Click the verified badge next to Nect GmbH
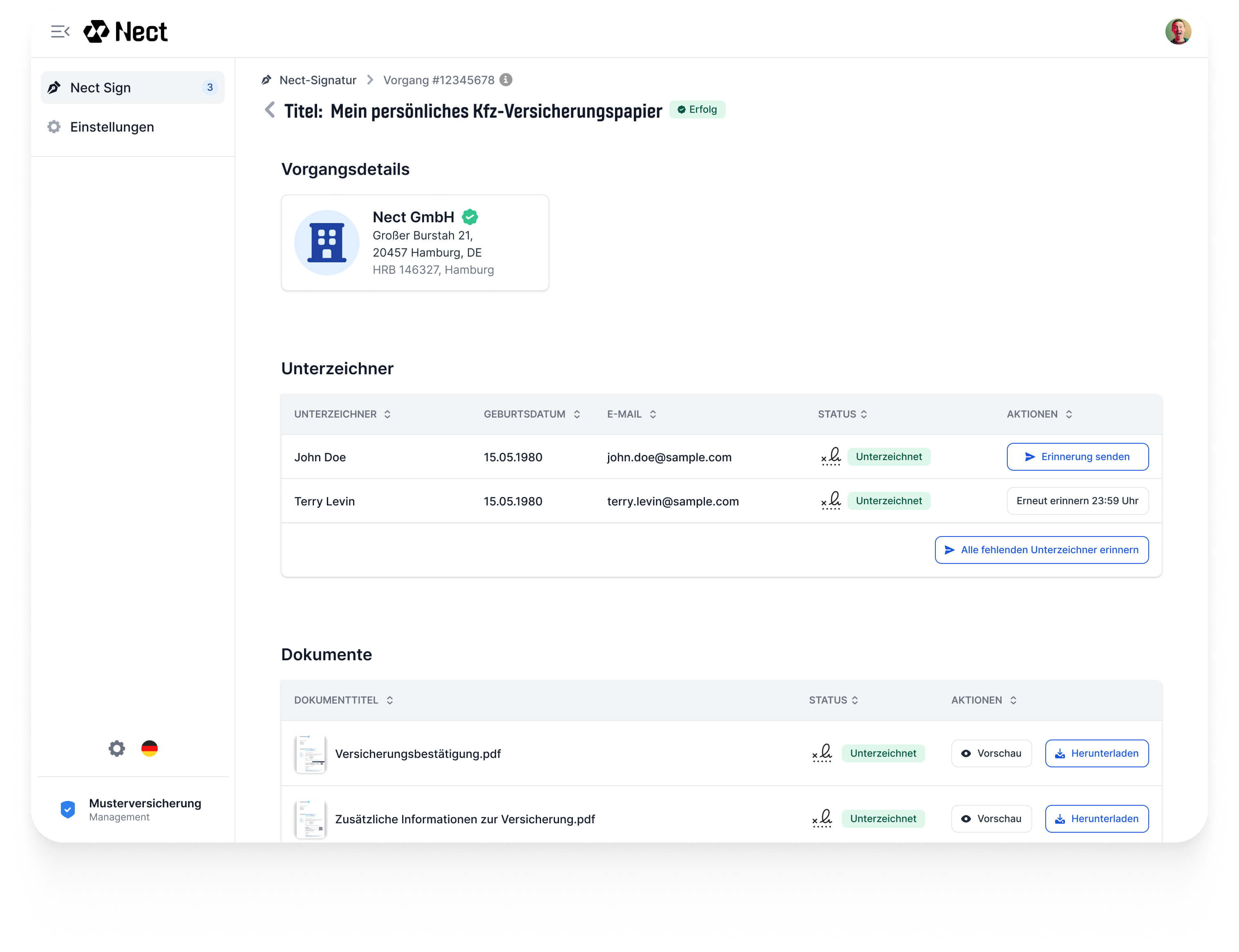1239x952 pixels. [x=470, y=217]
